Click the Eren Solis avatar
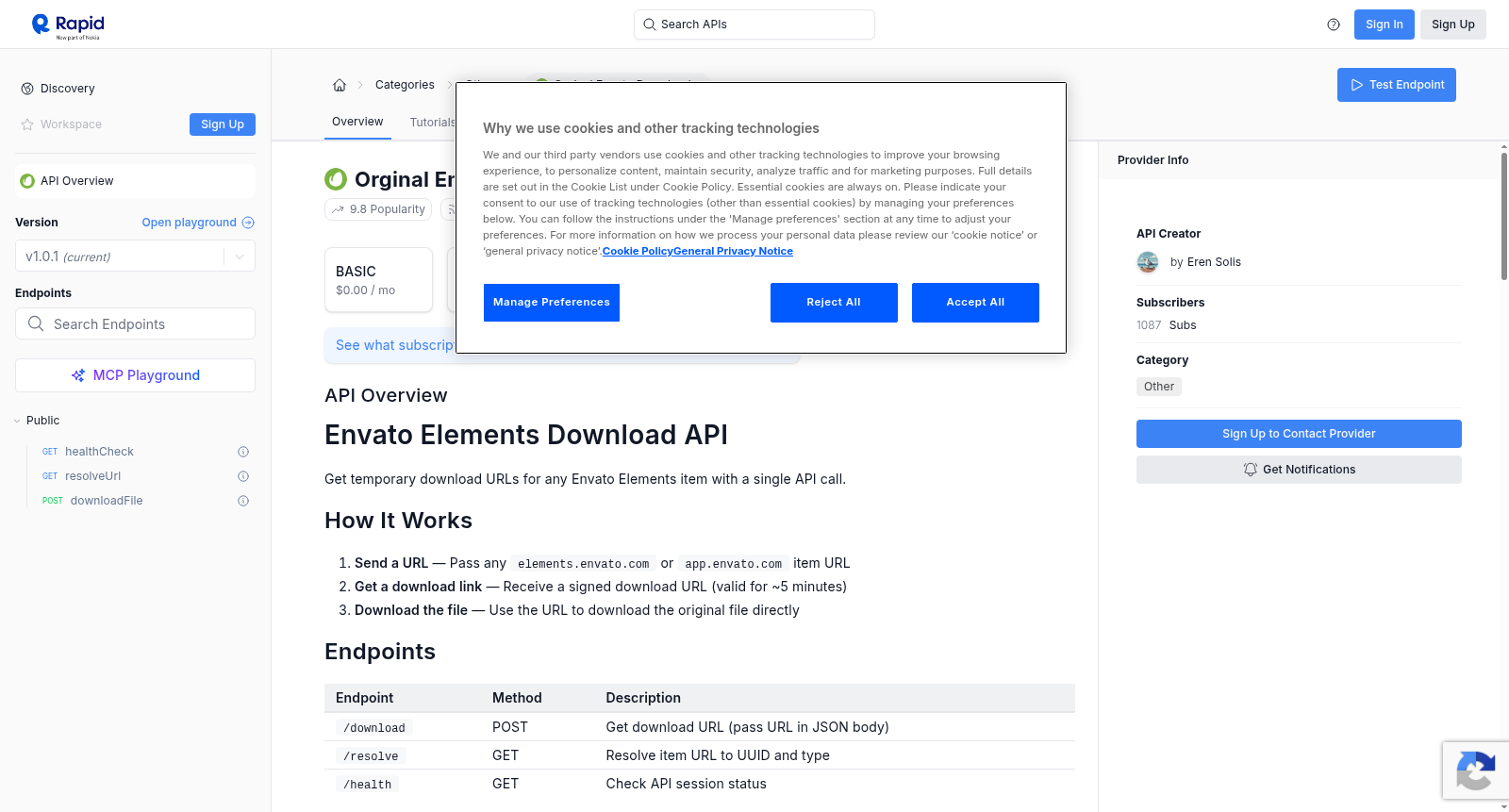This screenshot has width=1509, height=812. [1148, 262]
